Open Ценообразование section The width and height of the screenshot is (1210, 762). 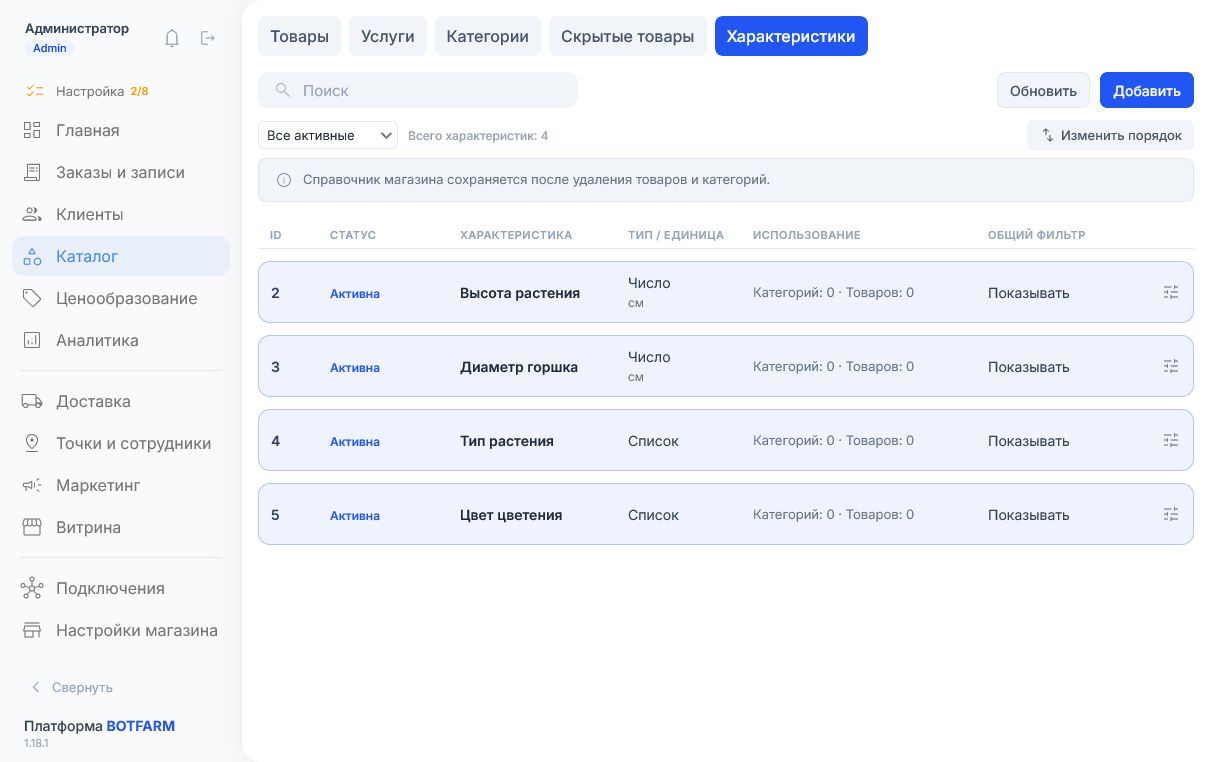(x=121, y=298)
